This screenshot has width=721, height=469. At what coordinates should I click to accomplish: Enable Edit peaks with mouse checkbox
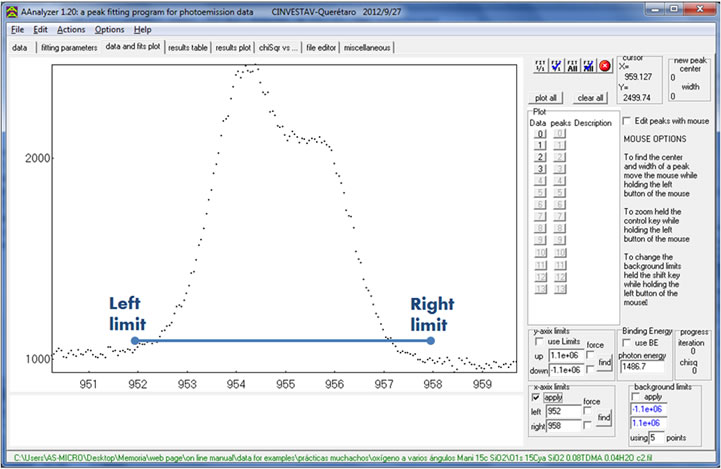click(x=627, y=121)
